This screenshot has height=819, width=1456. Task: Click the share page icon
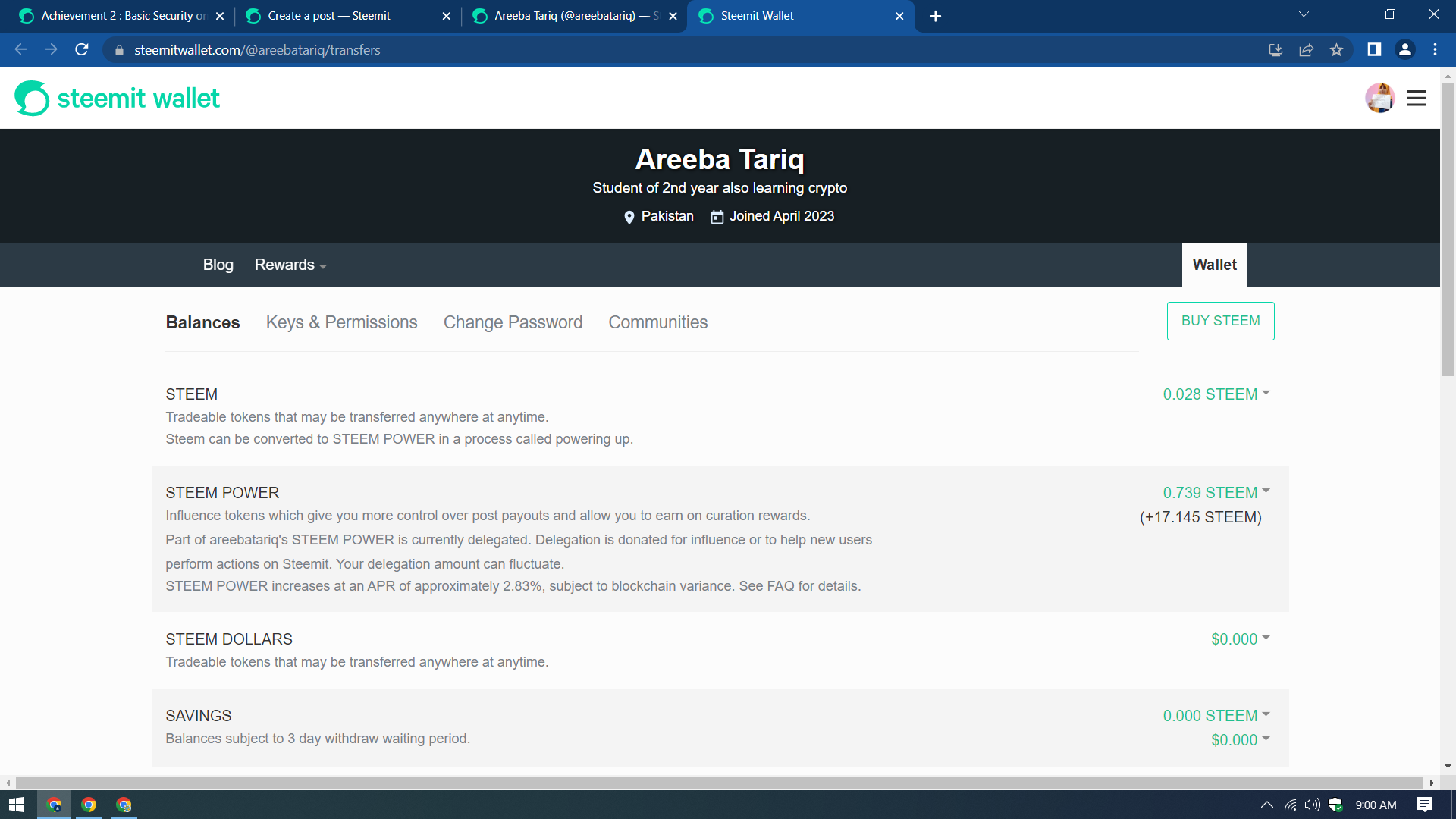coord(1306,50)
